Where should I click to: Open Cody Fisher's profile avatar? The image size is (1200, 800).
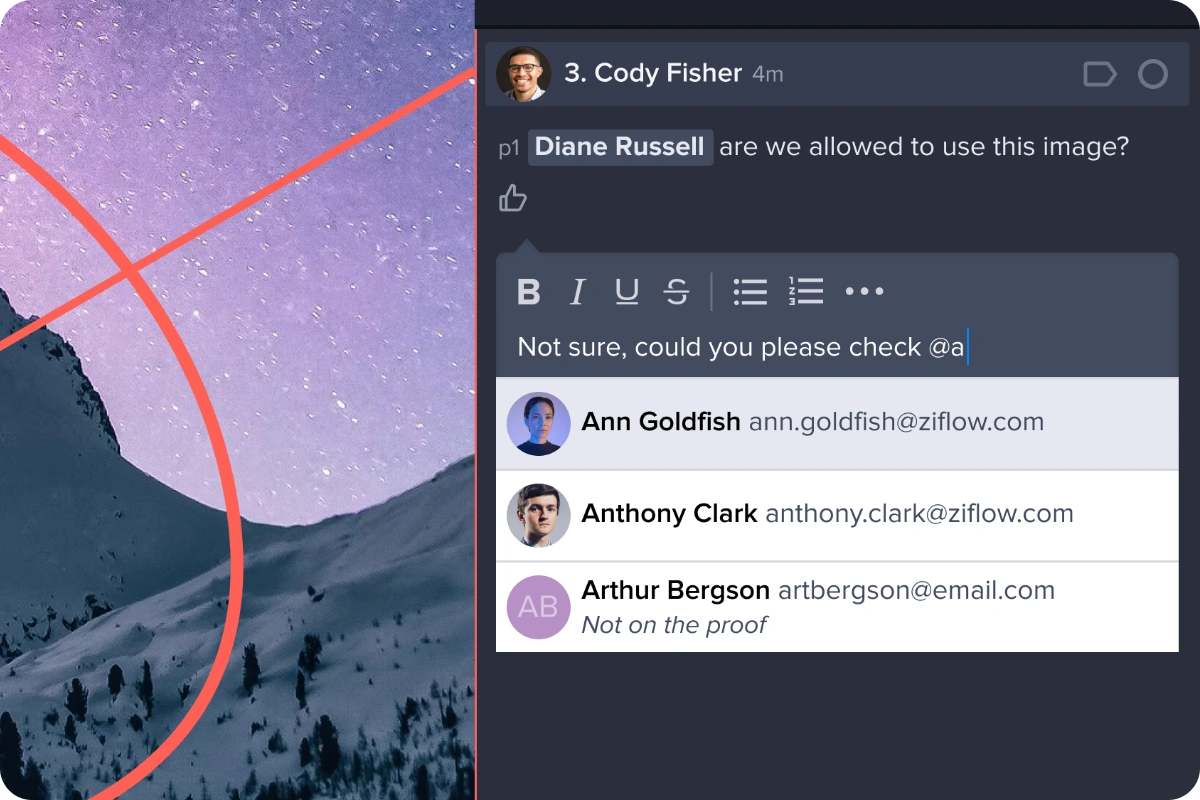tap(523, 74)
